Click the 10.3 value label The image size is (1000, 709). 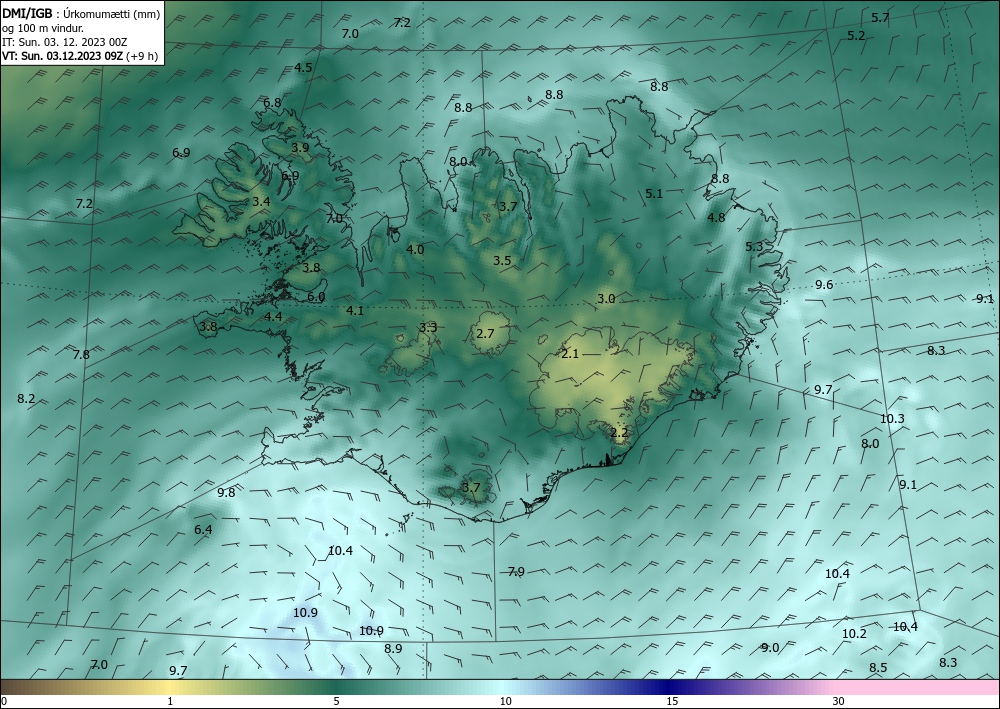tap(892, 418)
